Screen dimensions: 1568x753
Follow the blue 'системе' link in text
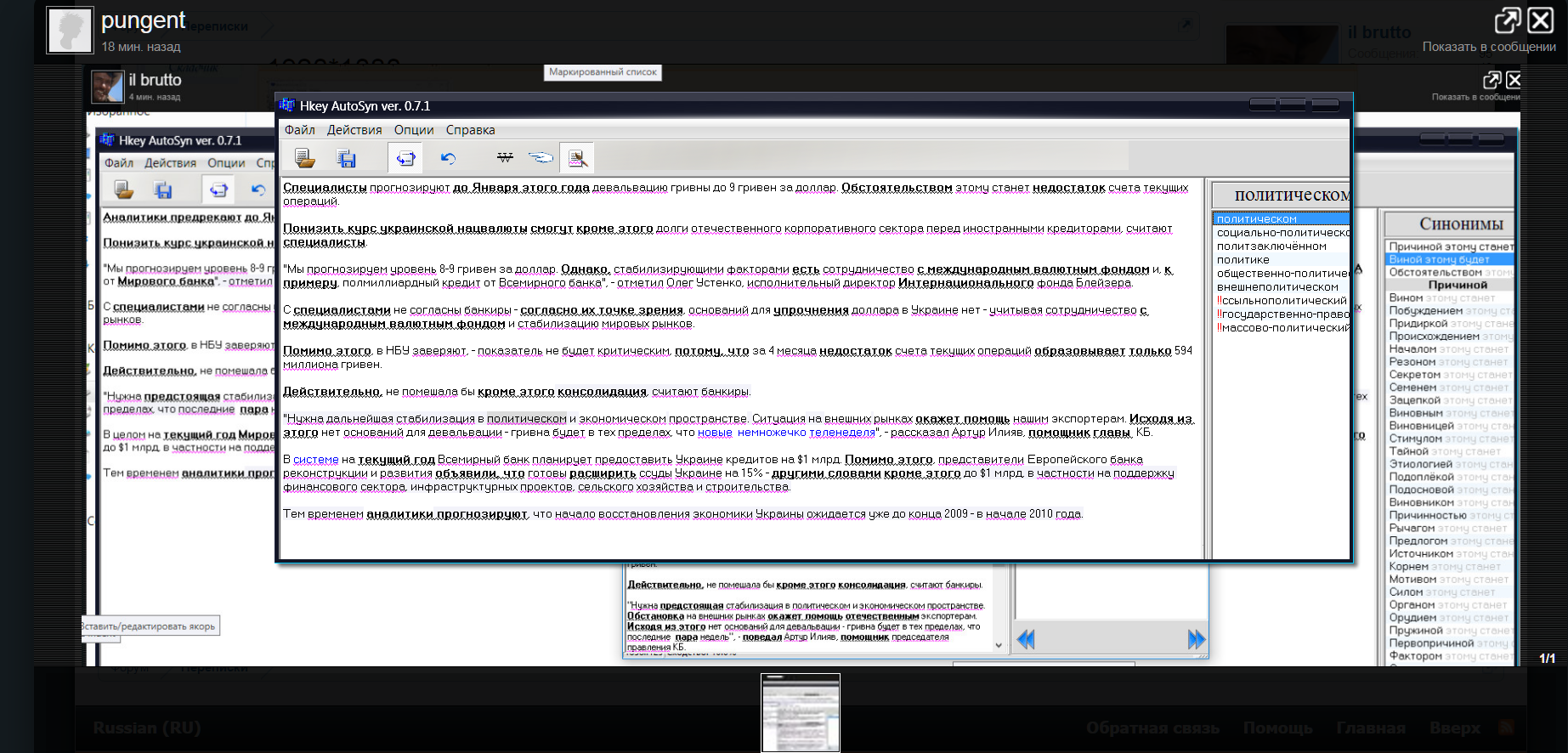315,460
